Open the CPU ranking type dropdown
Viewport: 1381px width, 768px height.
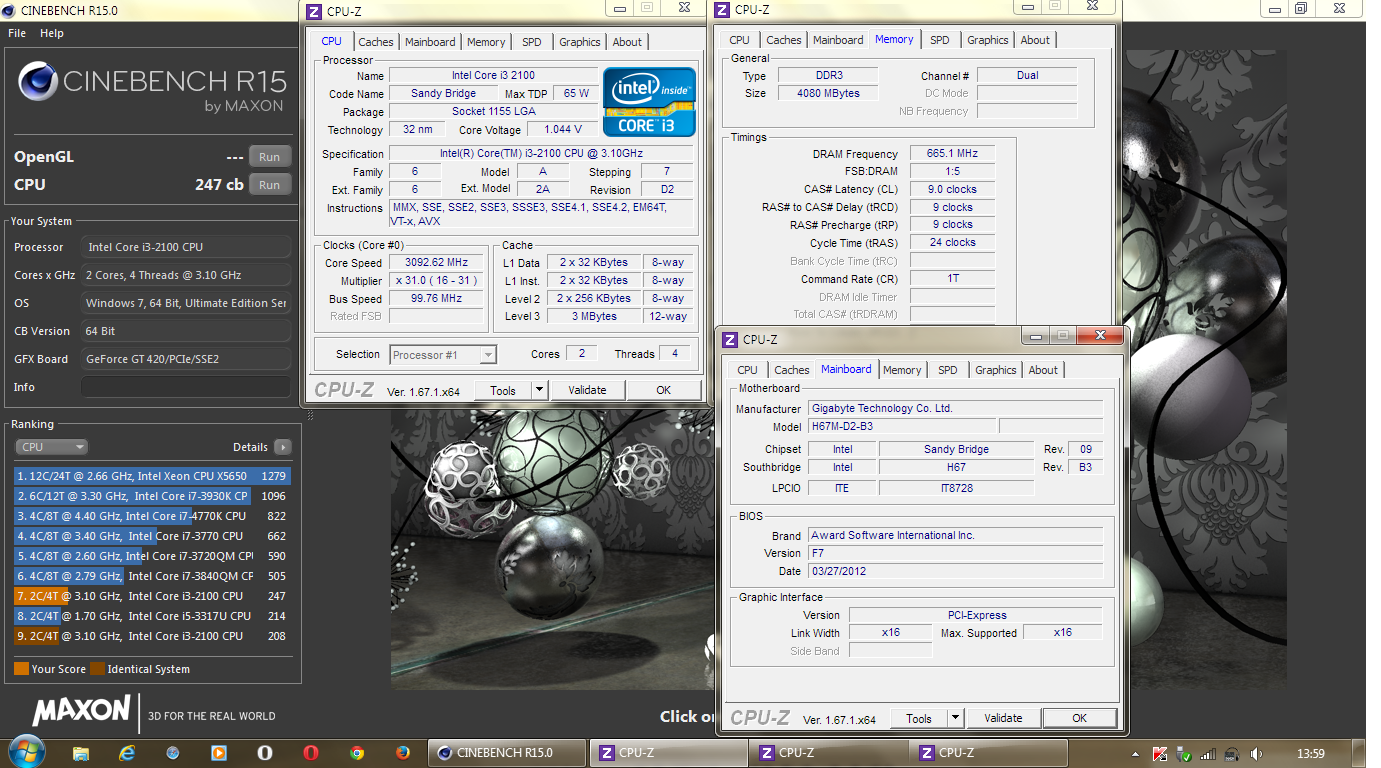(x=51, y=447)
